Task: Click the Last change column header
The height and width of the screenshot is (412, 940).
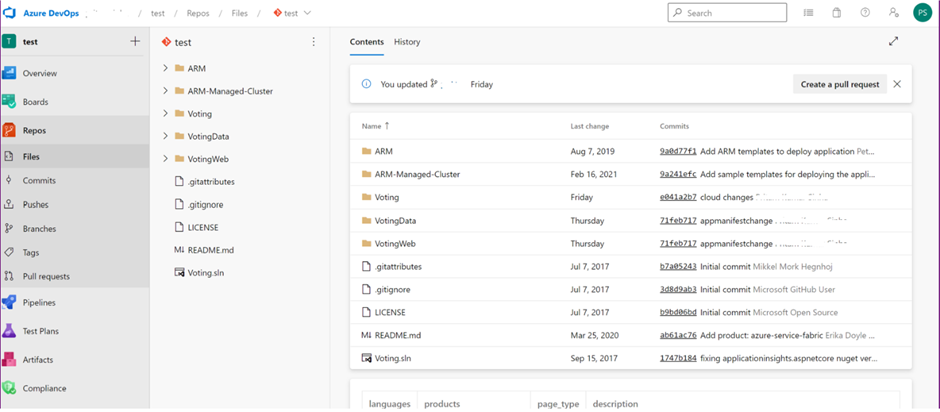Action: [x=589, y=126]
